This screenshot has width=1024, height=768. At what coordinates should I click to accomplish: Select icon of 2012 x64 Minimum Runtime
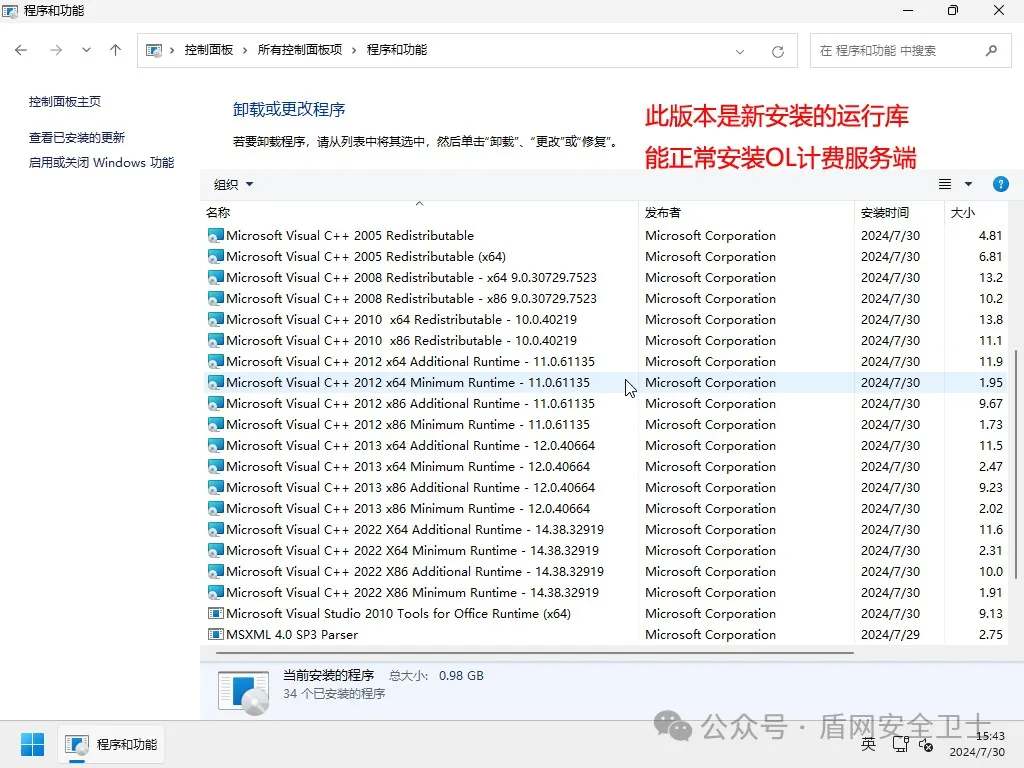point(216,382)
